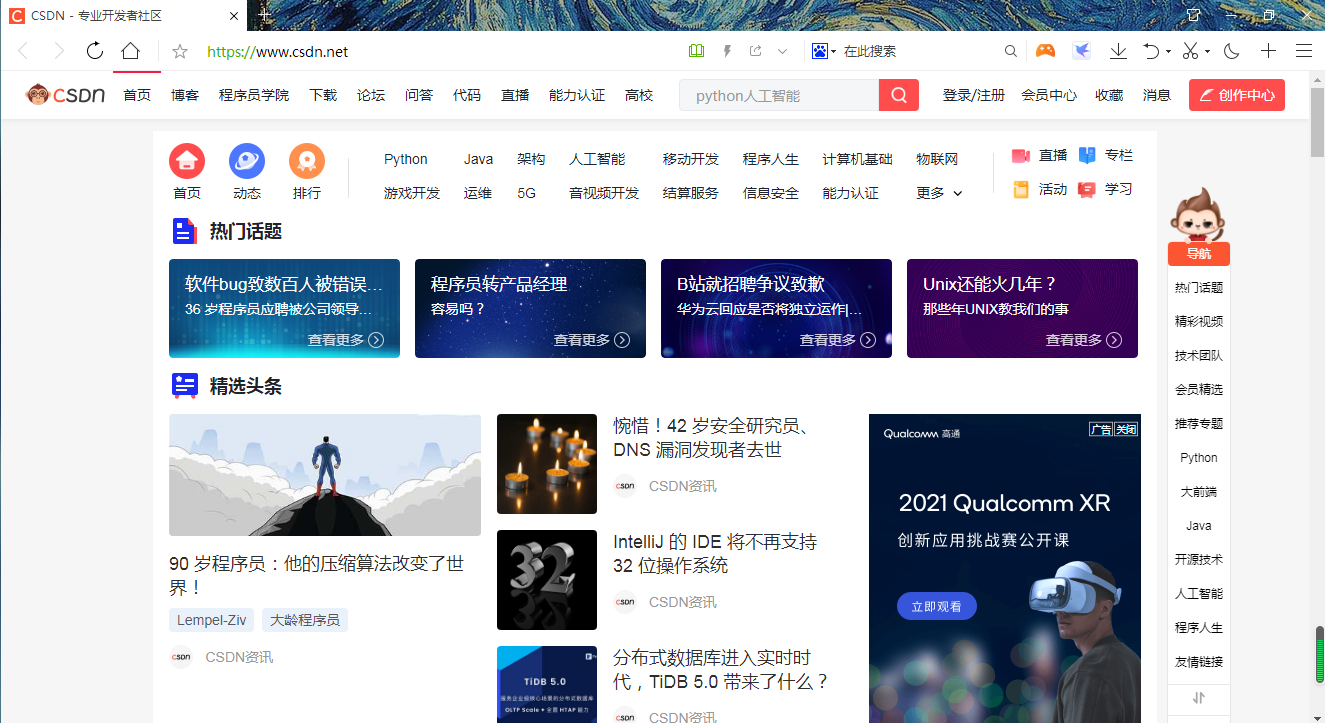Expand the dropdown arrow beside the scissors icon
Screen dimensions: 1325x723
coord(1207,52)
